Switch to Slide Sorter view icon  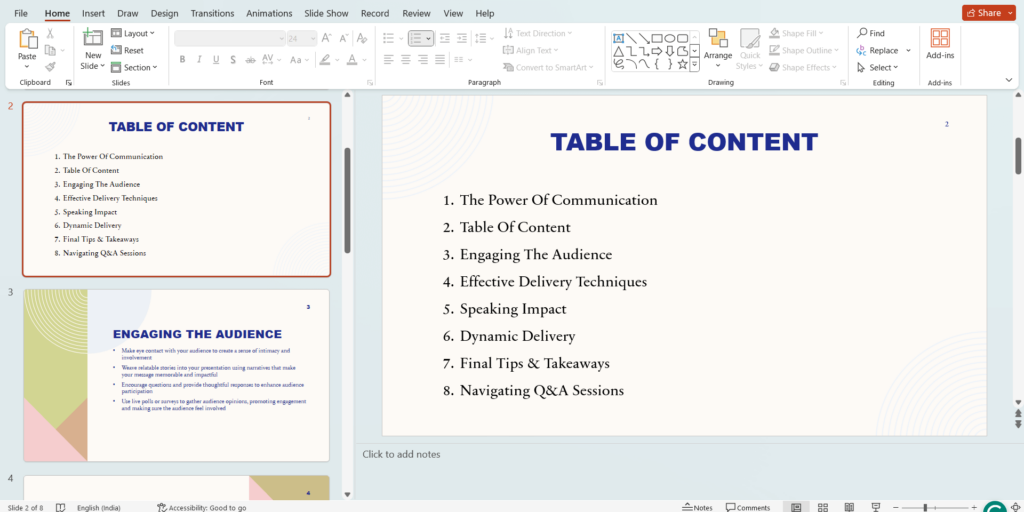pos(821,507)
